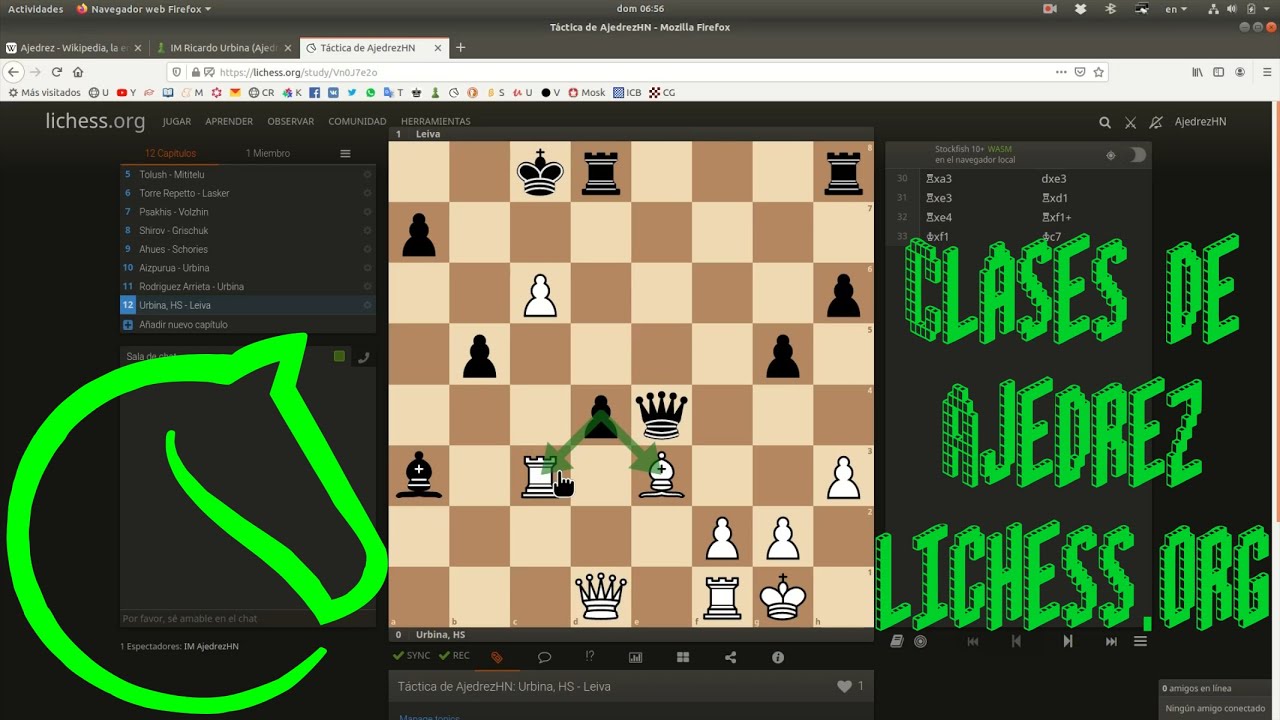The image size is (1280, 720).
Task: Open page actions three-dot menu
Action: pyautogui.click(x=1061, y=72)
